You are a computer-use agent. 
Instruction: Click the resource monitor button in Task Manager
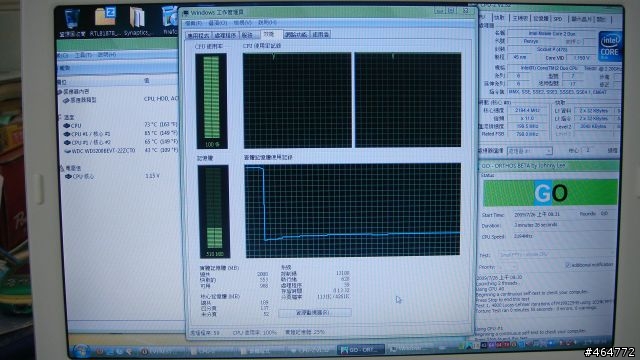coord(314,313)
